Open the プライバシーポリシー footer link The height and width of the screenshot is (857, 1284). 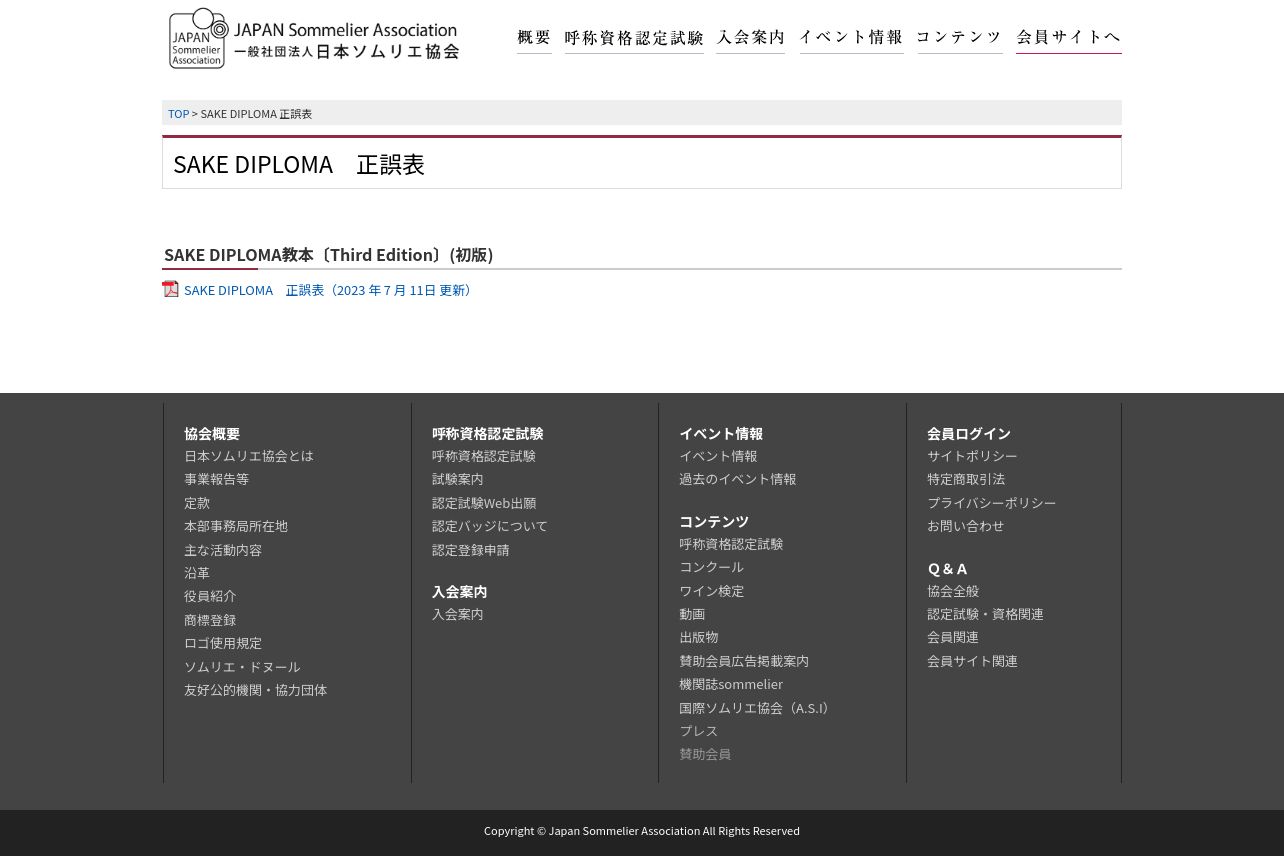point(991,503)
